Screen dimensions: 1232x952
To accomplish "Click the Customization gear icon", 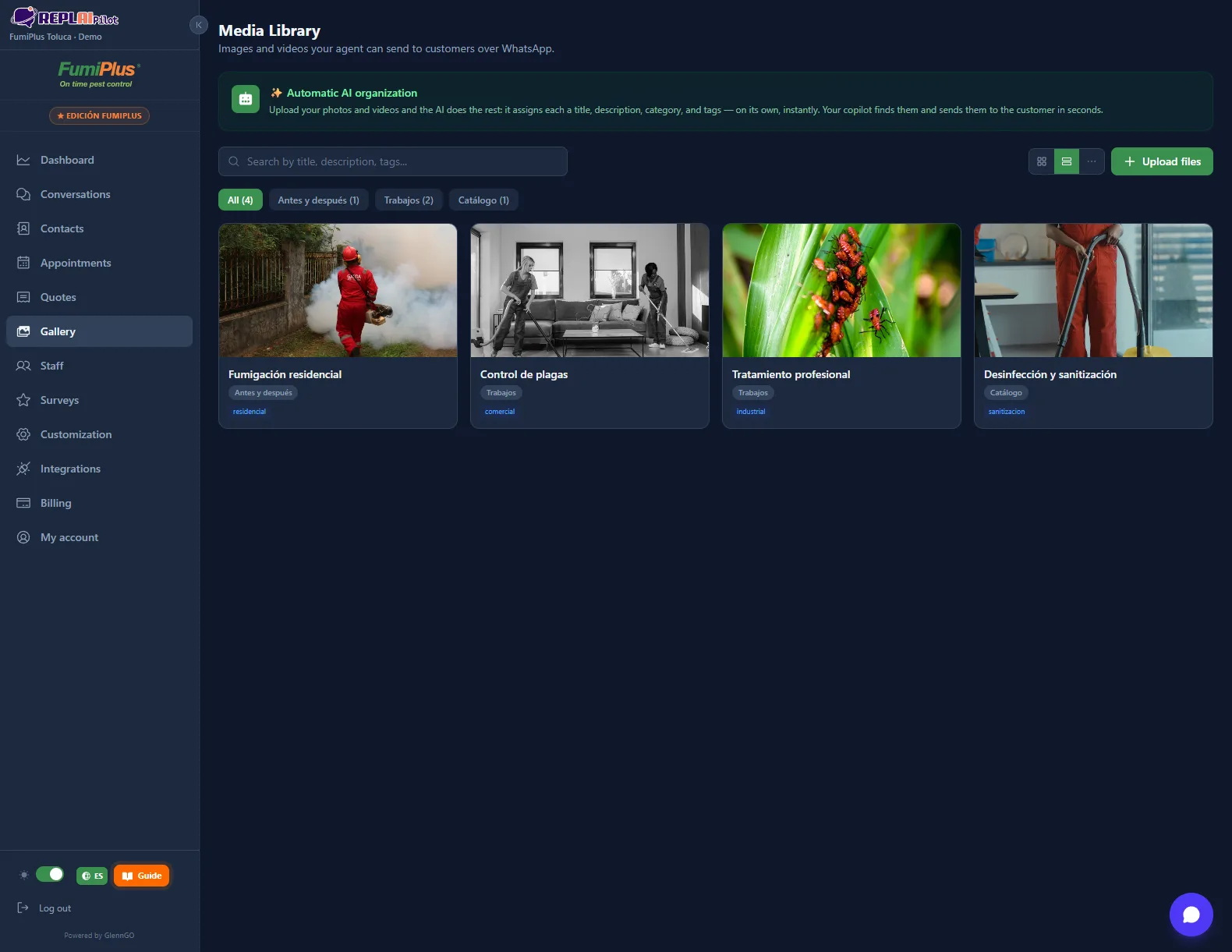I will click(23, 434).
